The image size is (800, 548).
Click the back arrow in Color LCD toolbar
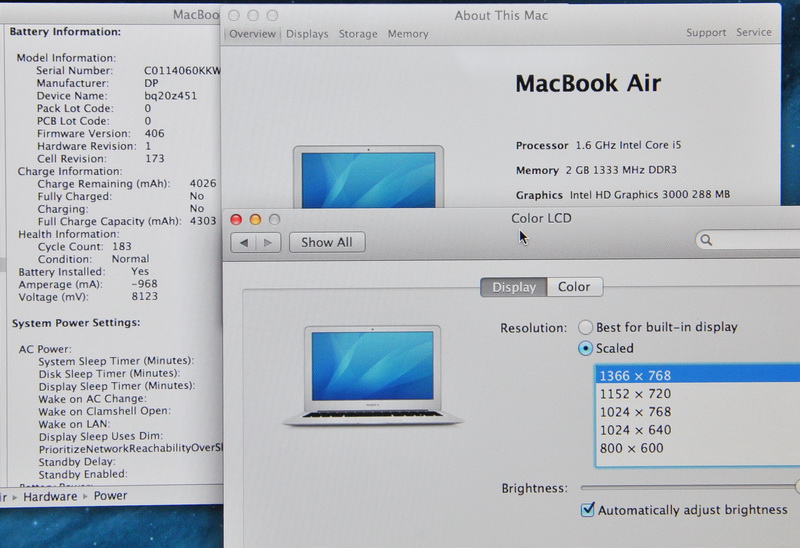point(243,242)
